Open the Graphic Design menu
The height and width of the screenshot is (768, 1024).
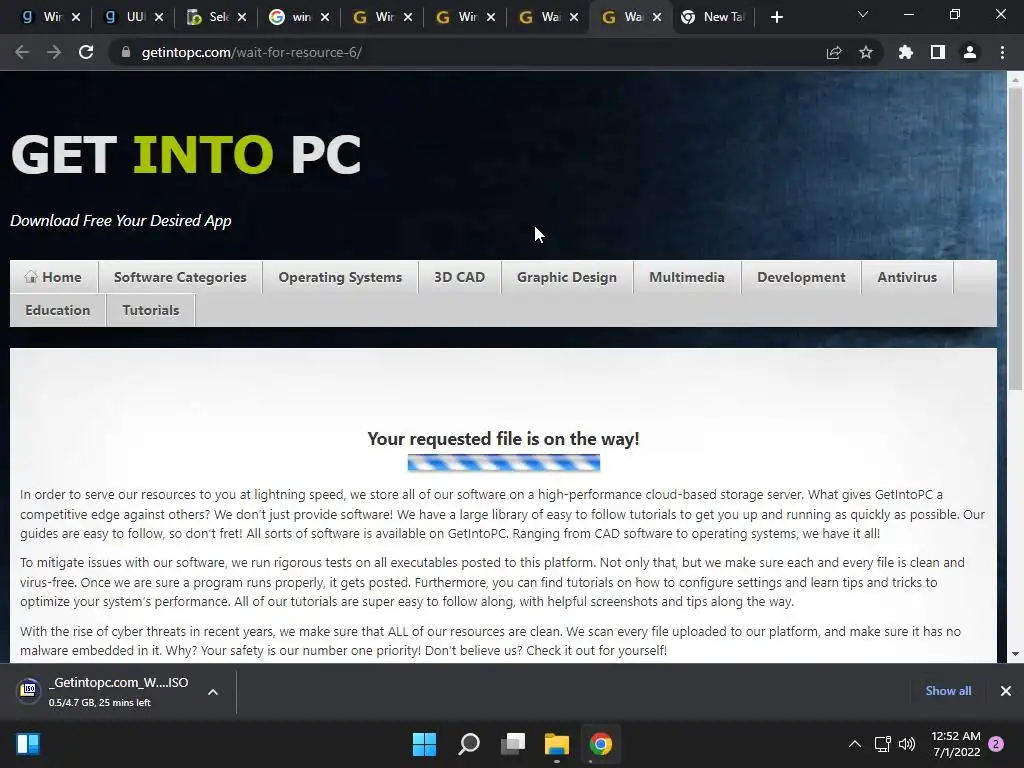click(x=567, y=277)
